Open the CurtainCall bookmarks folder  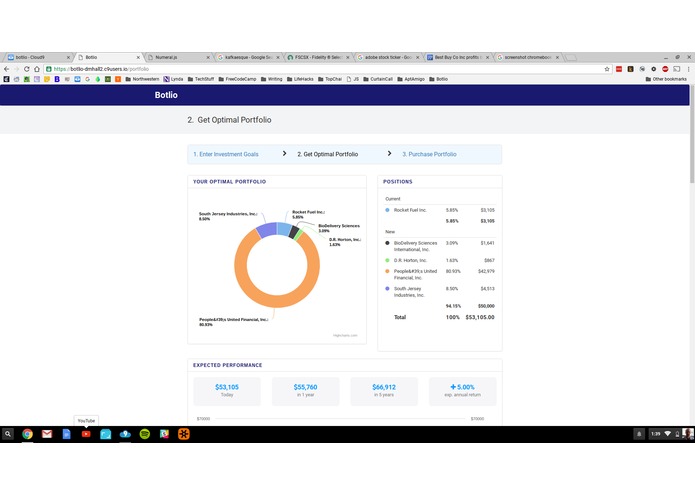378,79
